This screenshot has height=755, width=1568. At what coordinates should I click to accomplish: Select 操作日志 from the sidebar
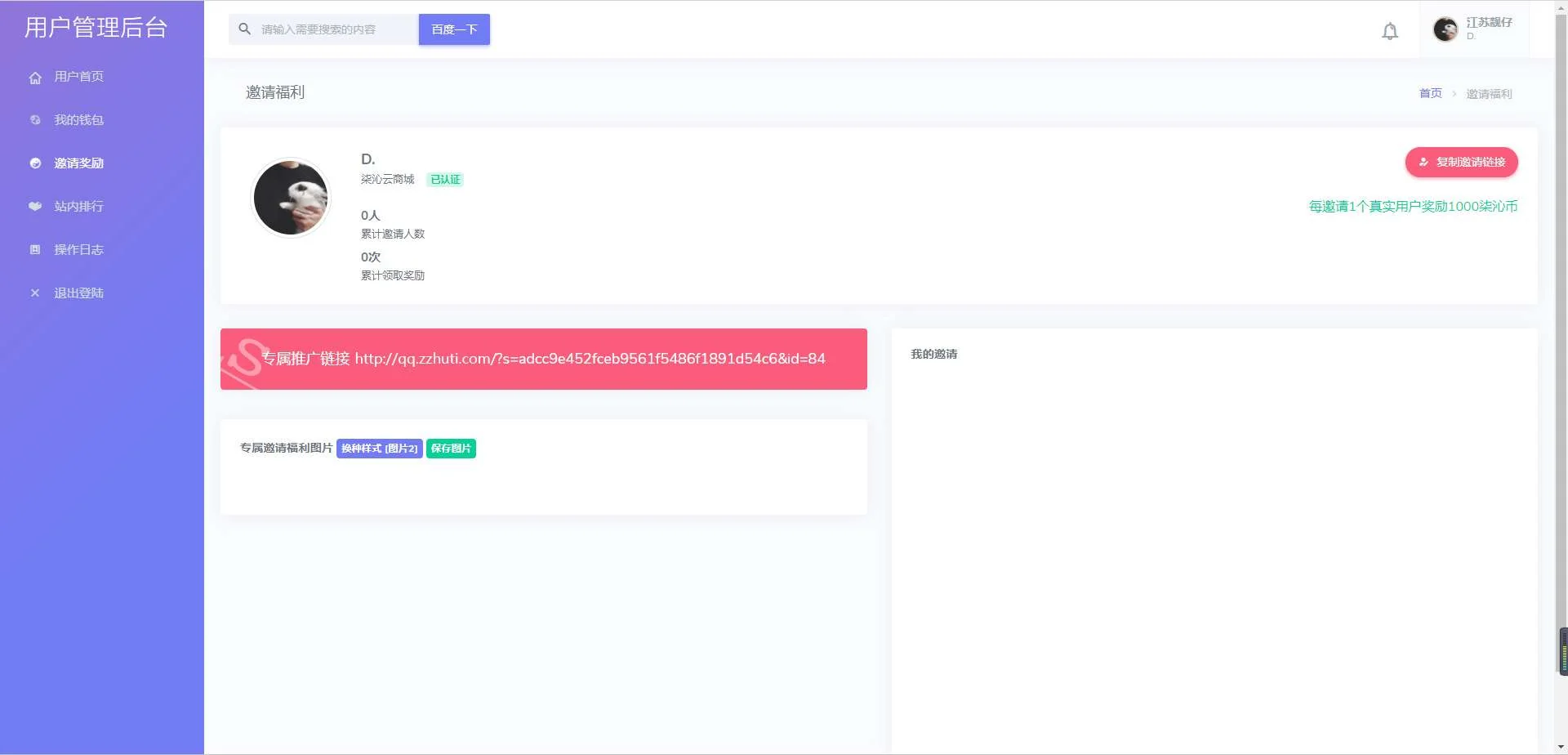tap(78, 250)
